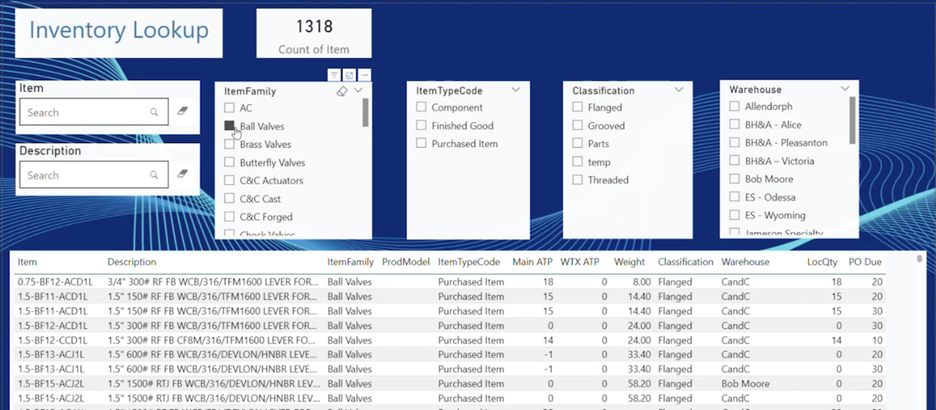
Task: Tick the Flanged classification checkbox
Action: click(577, 107)
